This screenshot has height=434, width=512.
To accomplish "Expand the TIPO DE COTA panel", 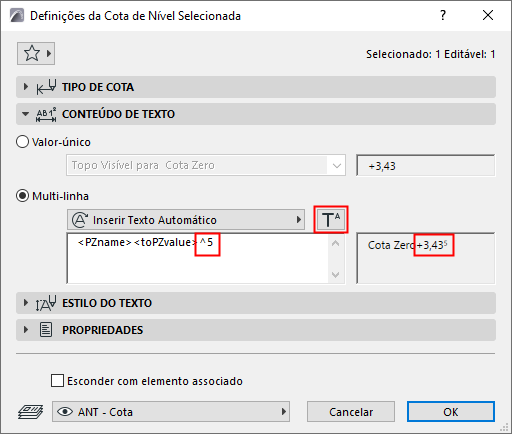I will point(26,87).
